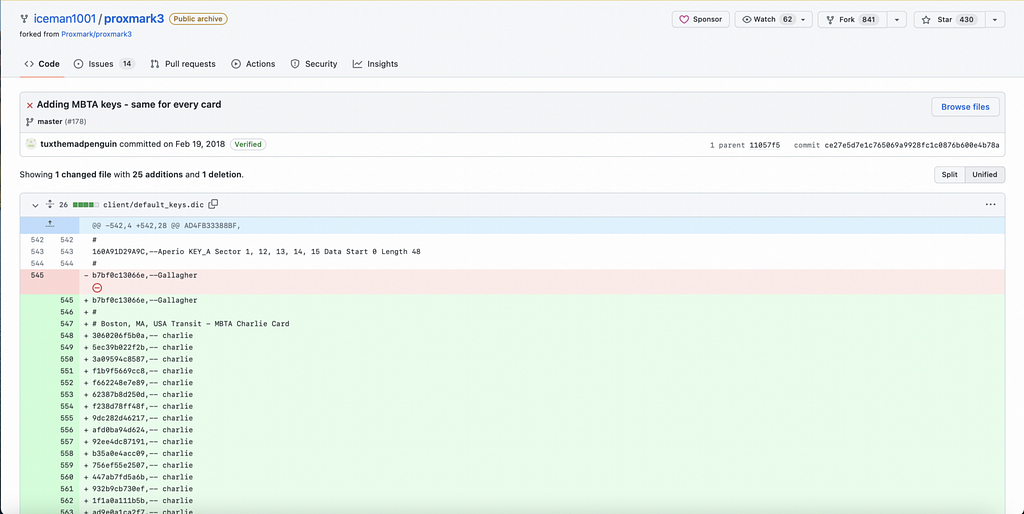Click the Issues count badge 14
This screenshot has height=514, width=1024.
click(x=127, y=64)
